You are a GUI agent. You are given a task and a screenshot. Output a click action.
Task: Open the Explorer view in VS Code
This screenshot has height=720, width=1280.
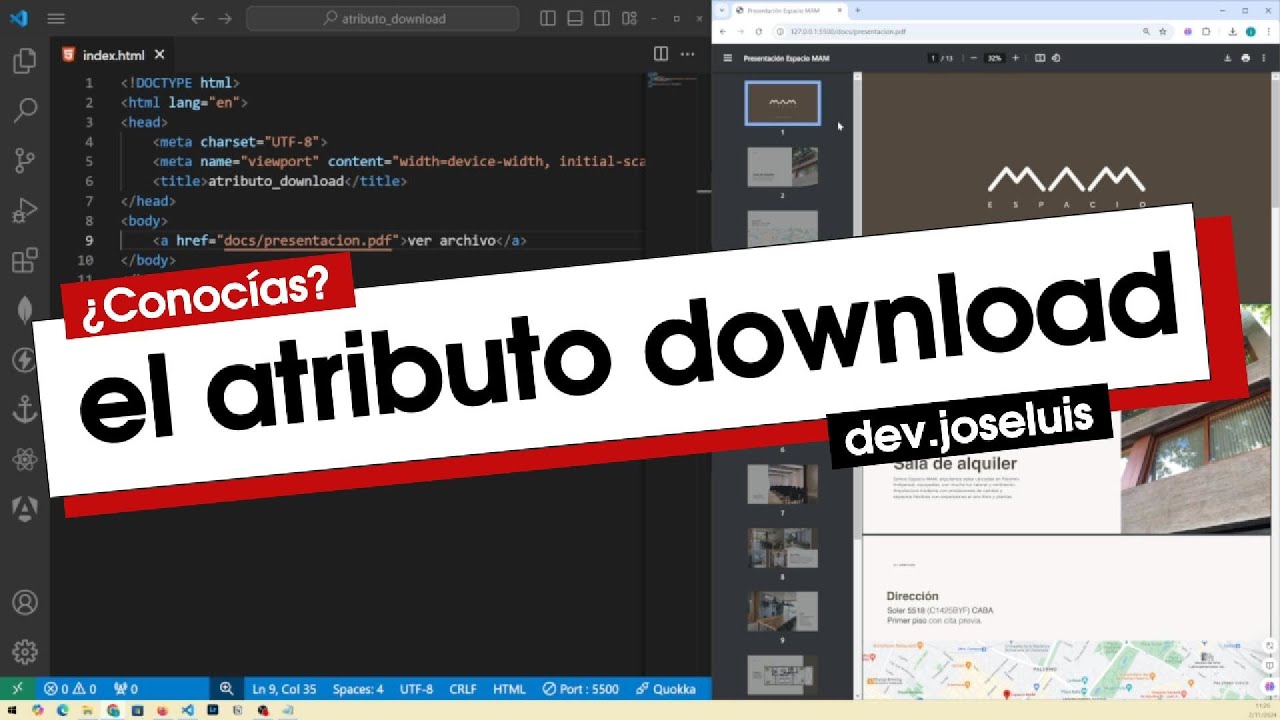[24, 61]
